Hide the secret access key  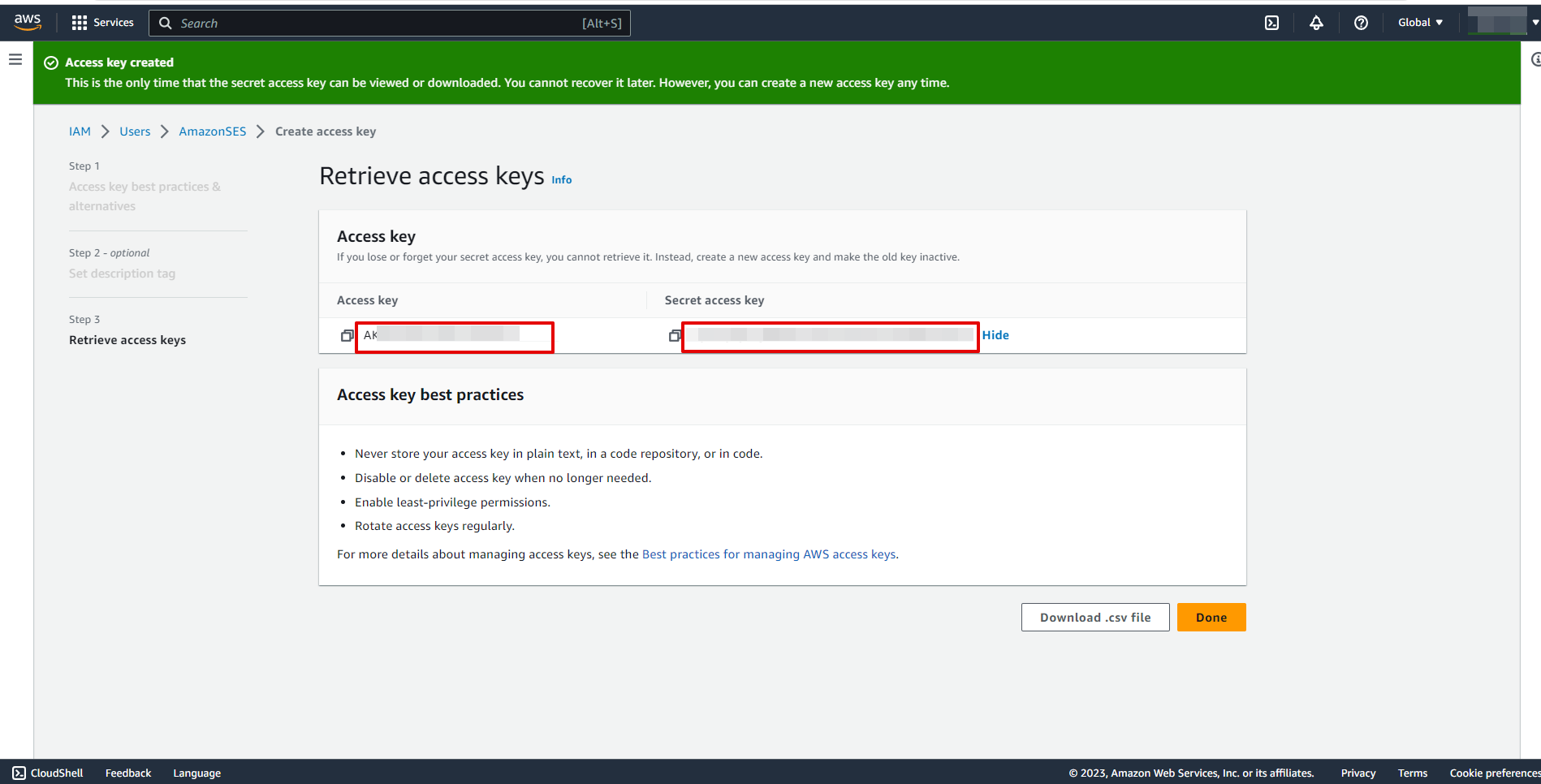point(995,335)
